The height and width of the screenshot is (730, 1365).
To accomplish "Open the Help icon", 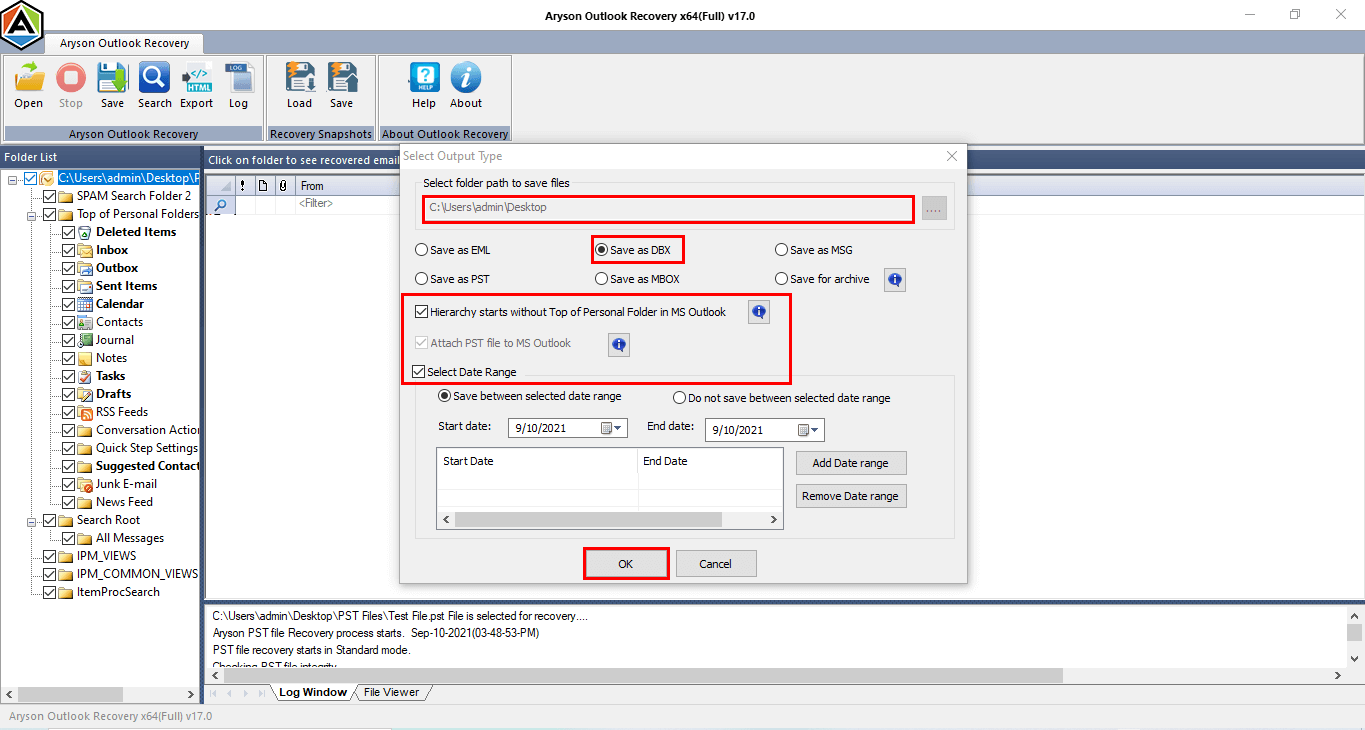I will 424,78.
